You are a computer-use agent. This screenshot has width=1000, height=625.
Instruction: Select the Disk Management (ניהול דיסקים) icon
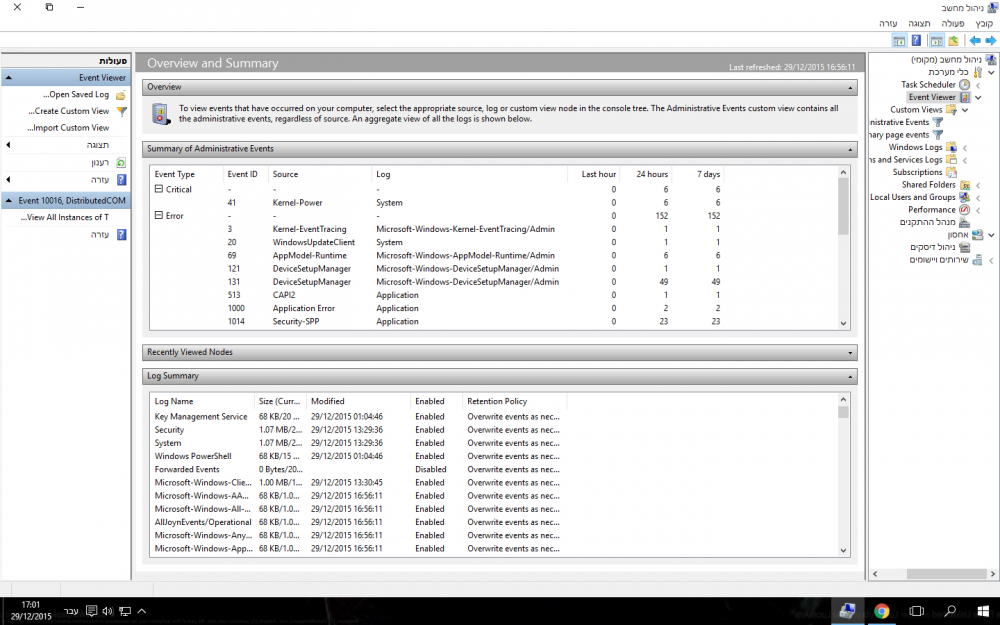click(964, 247)
